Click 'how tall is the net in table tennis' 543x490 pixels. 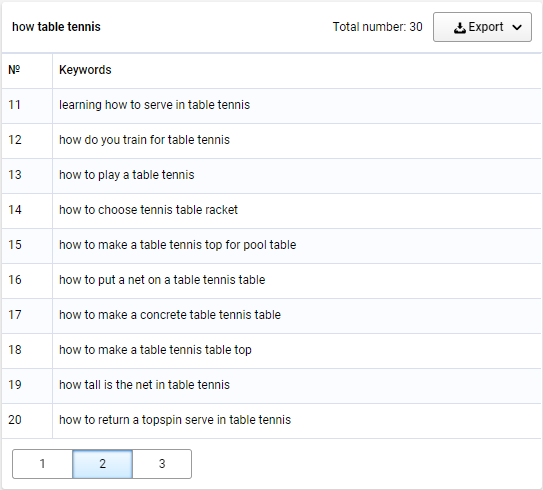[x=144, y=385]
